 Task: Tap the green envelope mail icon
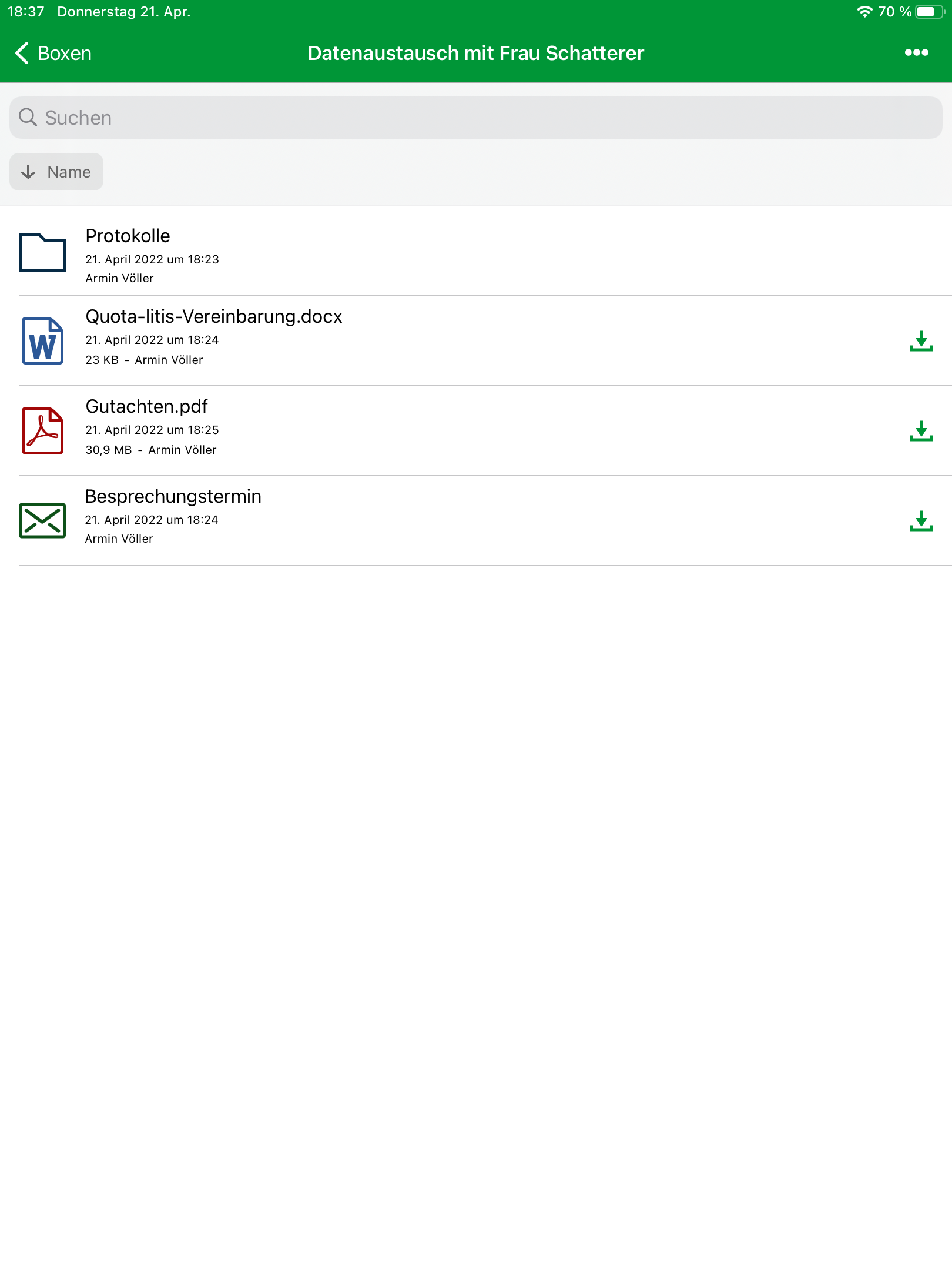[x=42, y=520]
